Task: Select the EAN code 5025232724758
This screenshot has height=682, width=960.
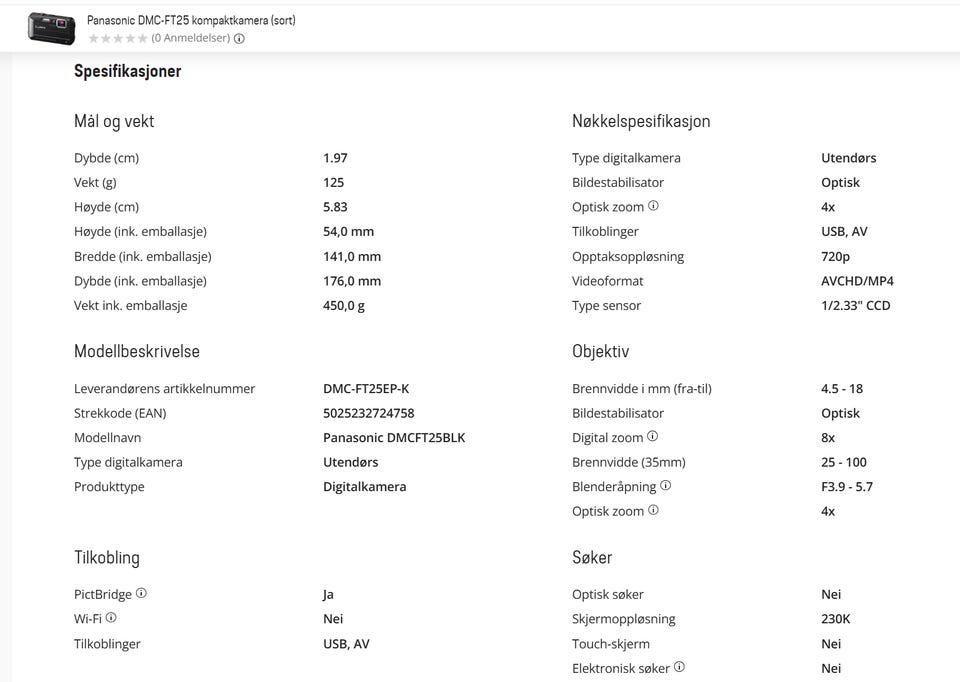Action: point(369,413)
